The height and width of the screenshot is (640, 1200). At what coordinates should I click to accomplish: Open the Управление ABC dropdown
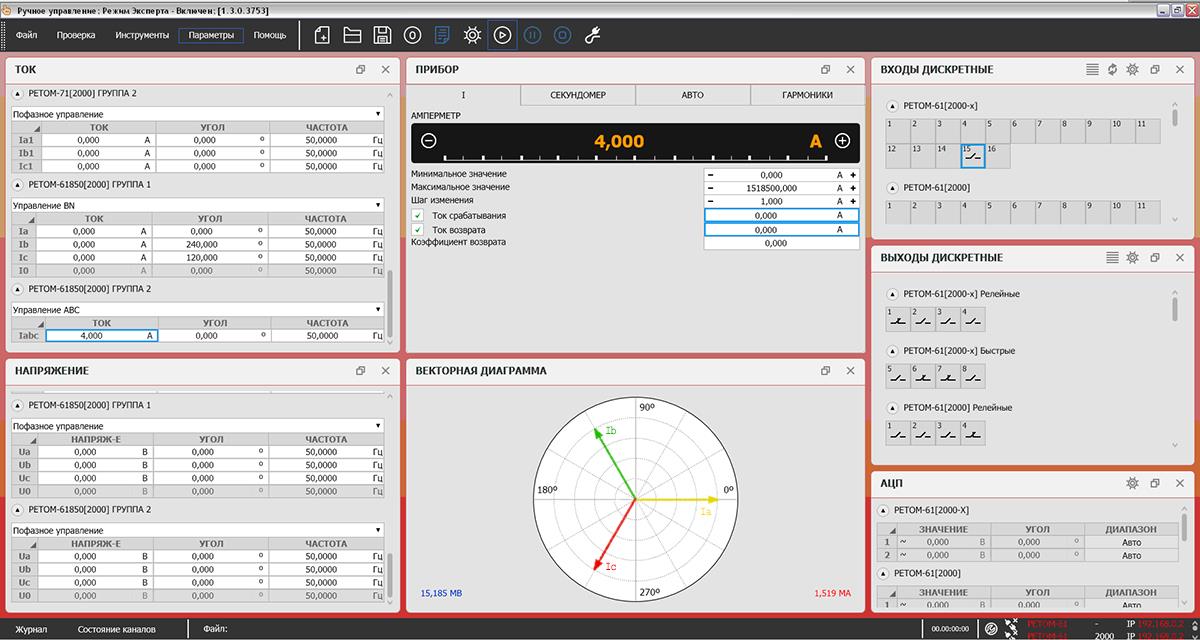point(197,310)
